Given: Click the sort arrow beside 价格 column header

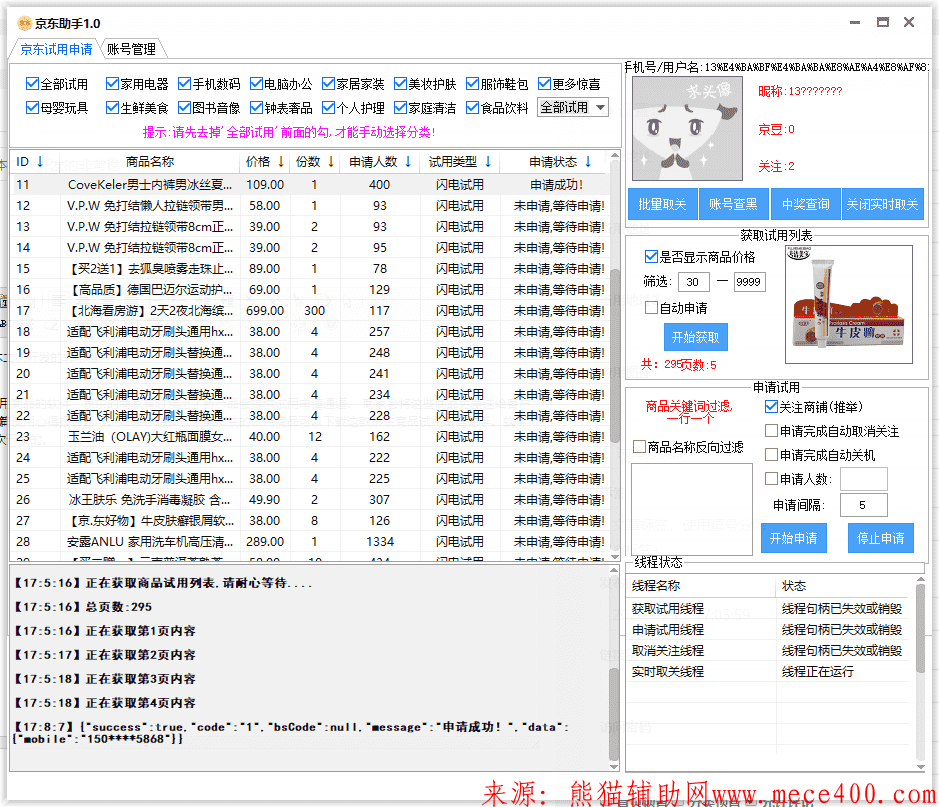Looking at the screenshot, I should pyautogui.click(x=280, y=162).
